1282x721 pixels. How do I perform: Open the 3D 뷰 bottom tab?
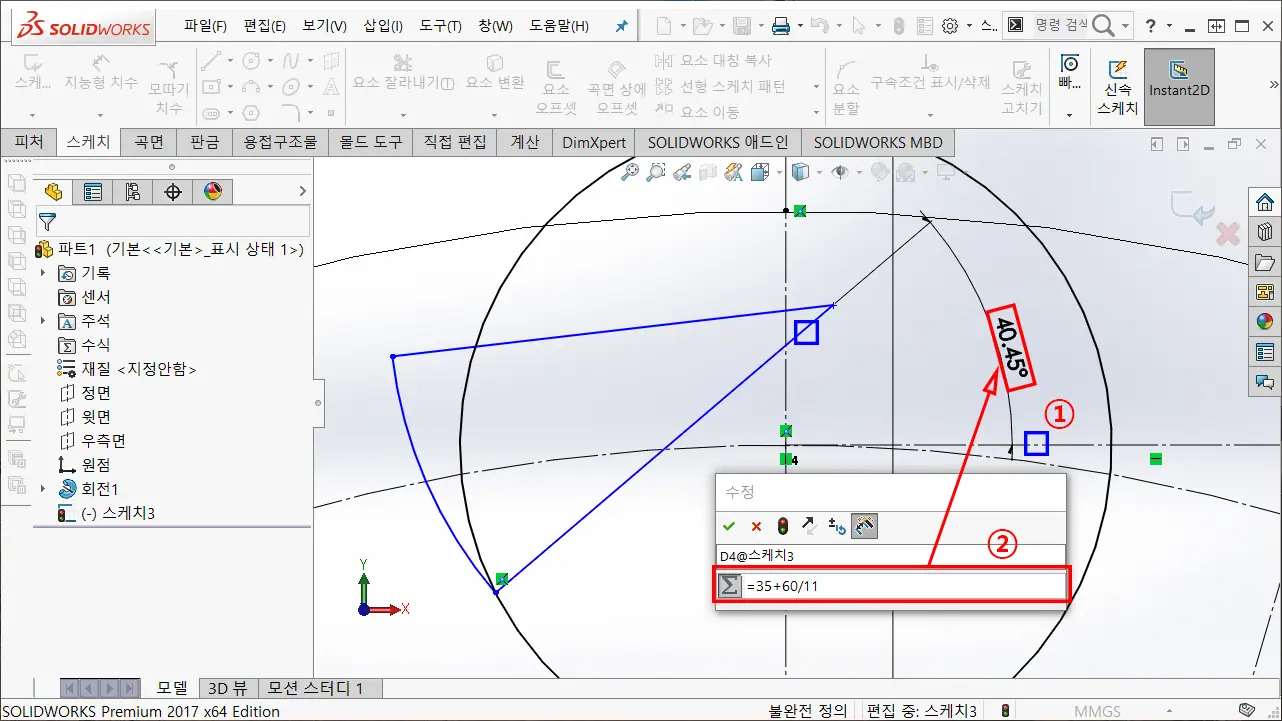(x=228, y=688)
